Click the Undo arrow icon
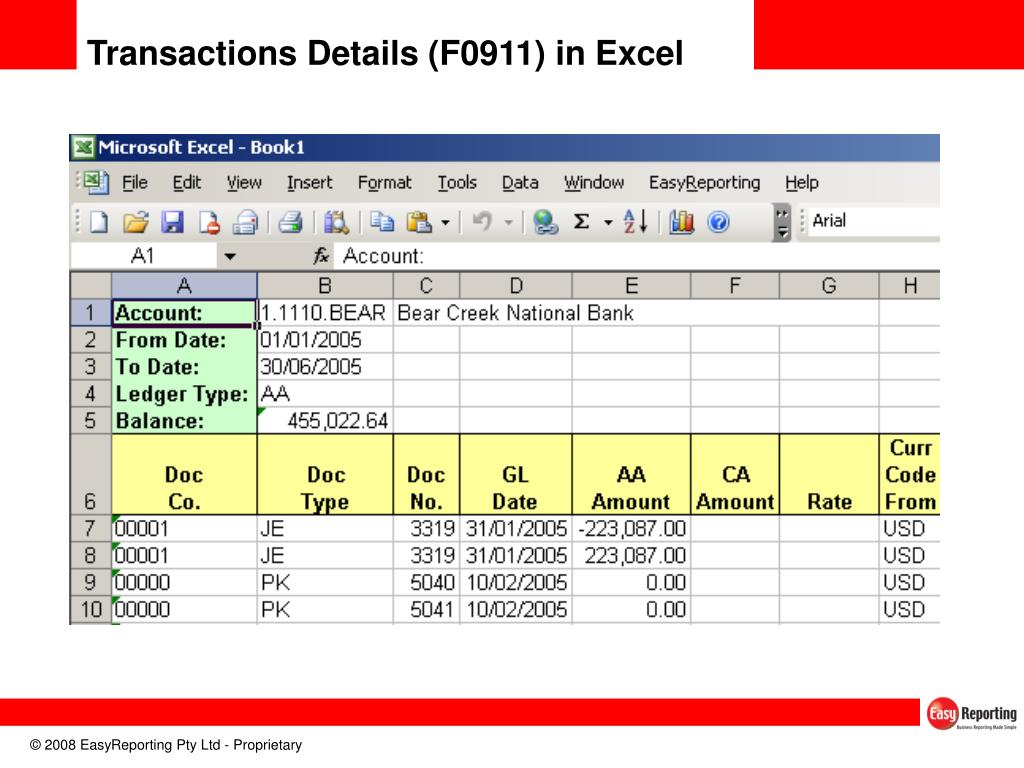Screen dimensions: 1024x768 point(482,222)
